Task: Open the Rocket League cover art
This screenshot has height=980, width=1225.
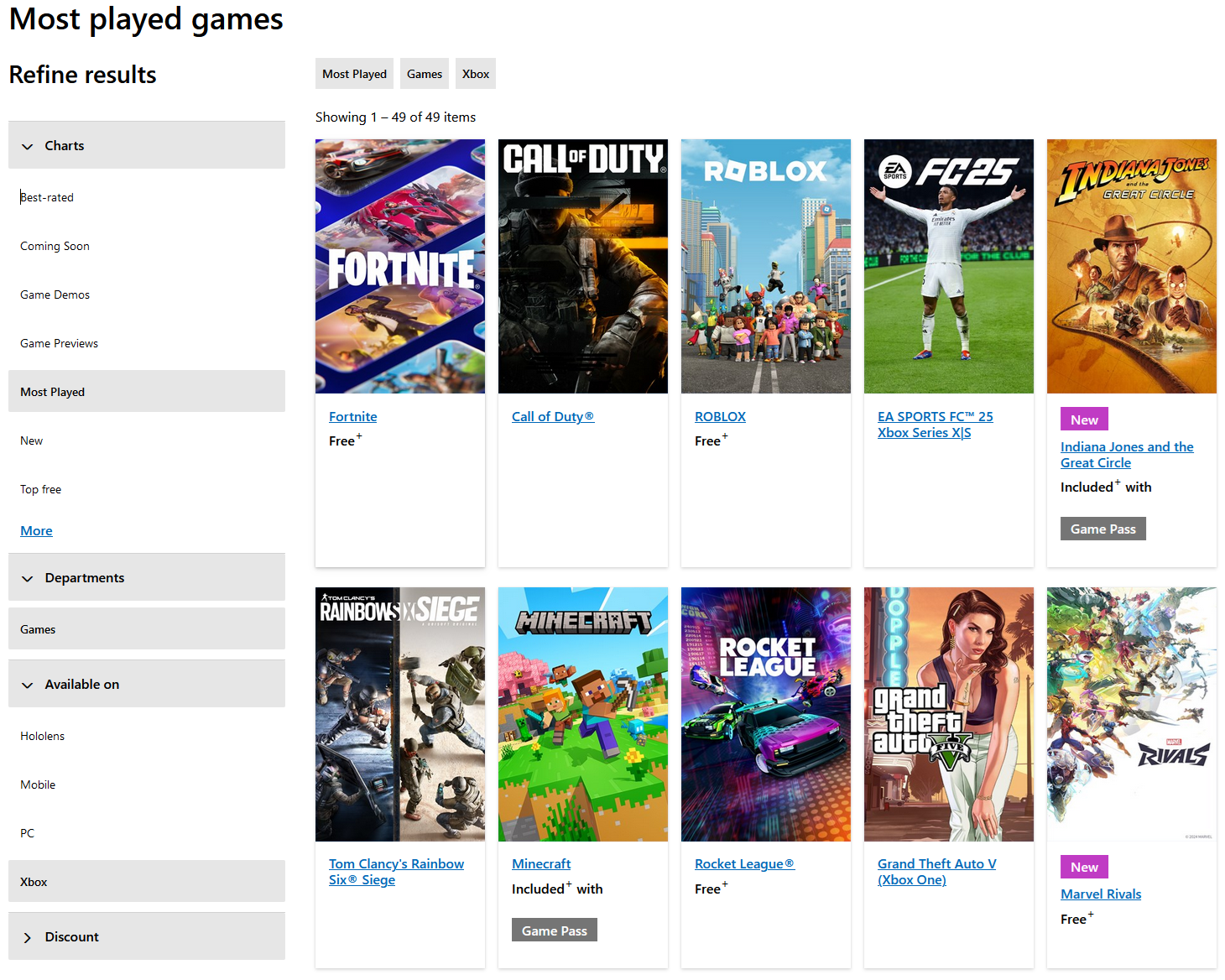Action: coord(766,714)
